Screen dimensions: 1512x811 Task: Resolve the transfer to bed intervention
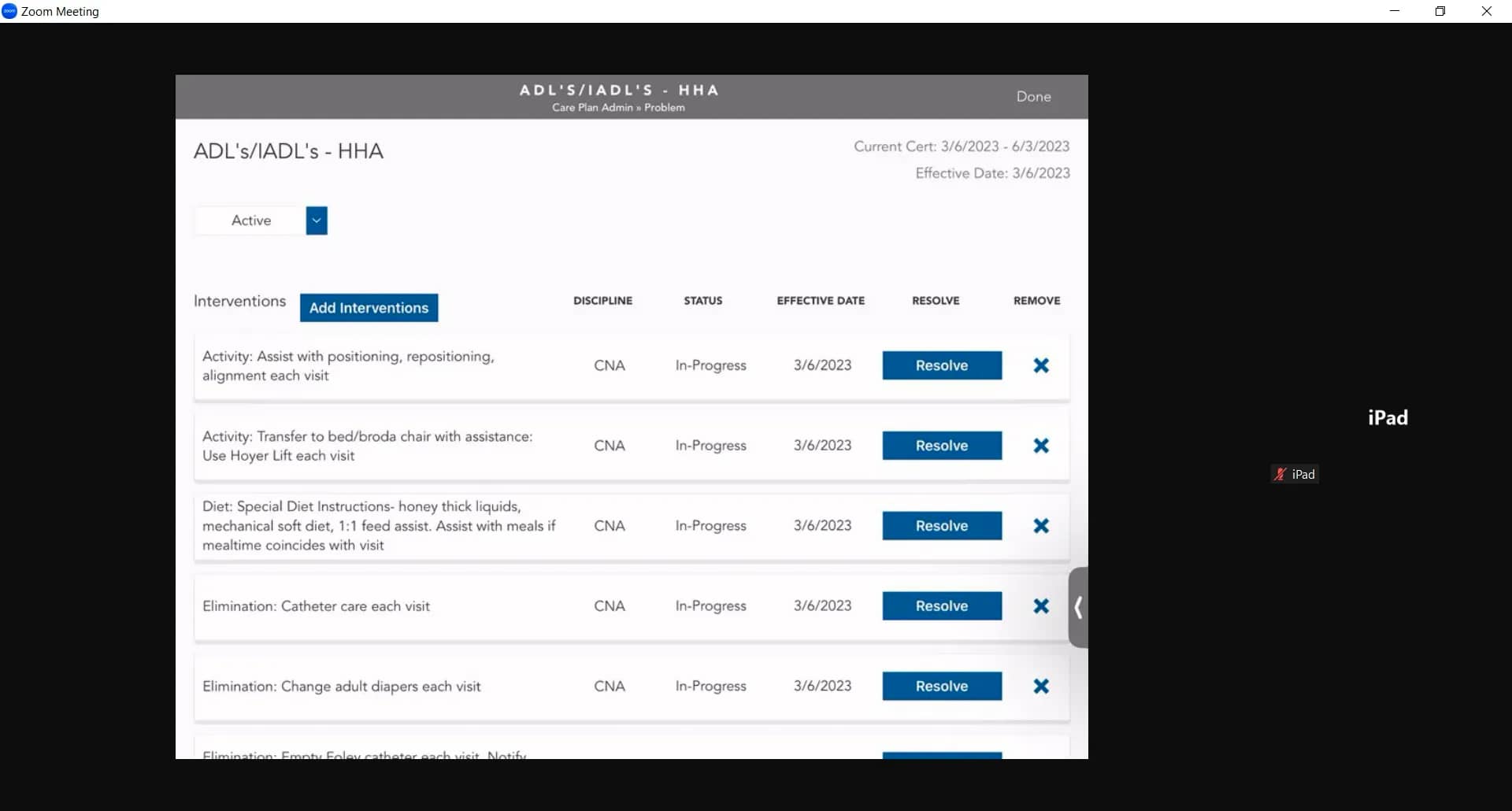pyautogui.click(x=942, y=445)
